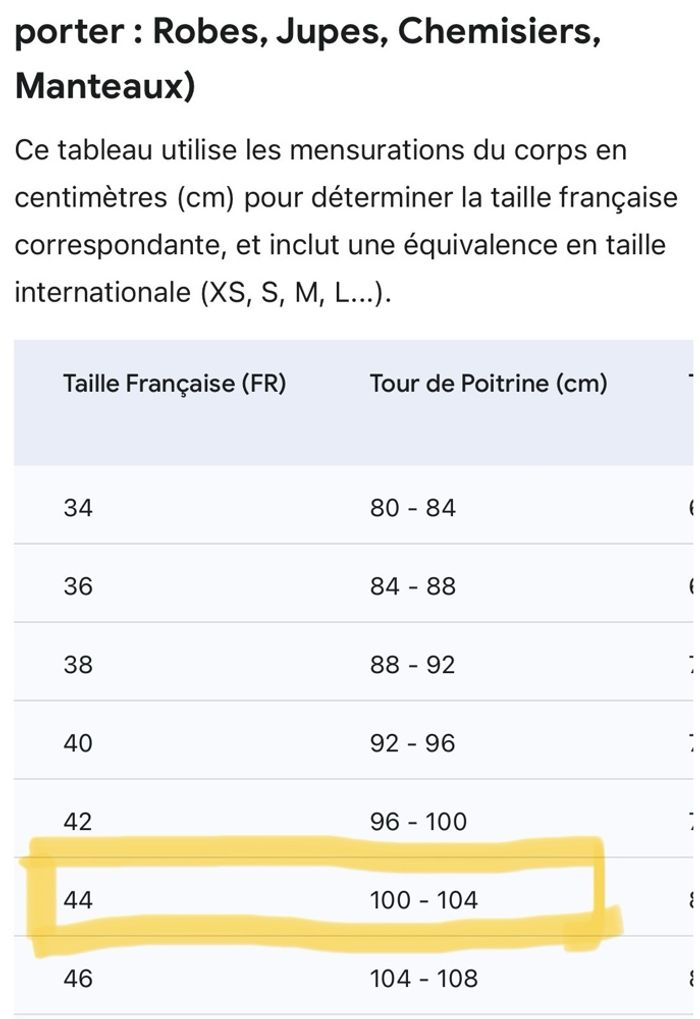The width and height of the screenshot is (700, 1019).
Task: Tap the highlighted '100 - 104' measurement cell
Action: [x=424, y=900]
